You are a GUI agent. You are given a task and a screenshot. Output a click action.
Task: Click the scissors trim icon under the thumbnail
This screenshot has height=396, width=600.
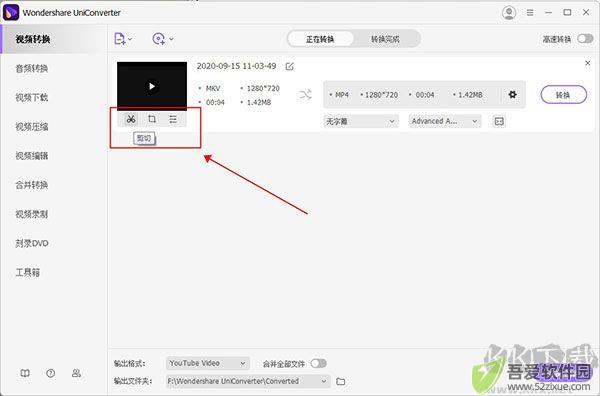[131, 119]
